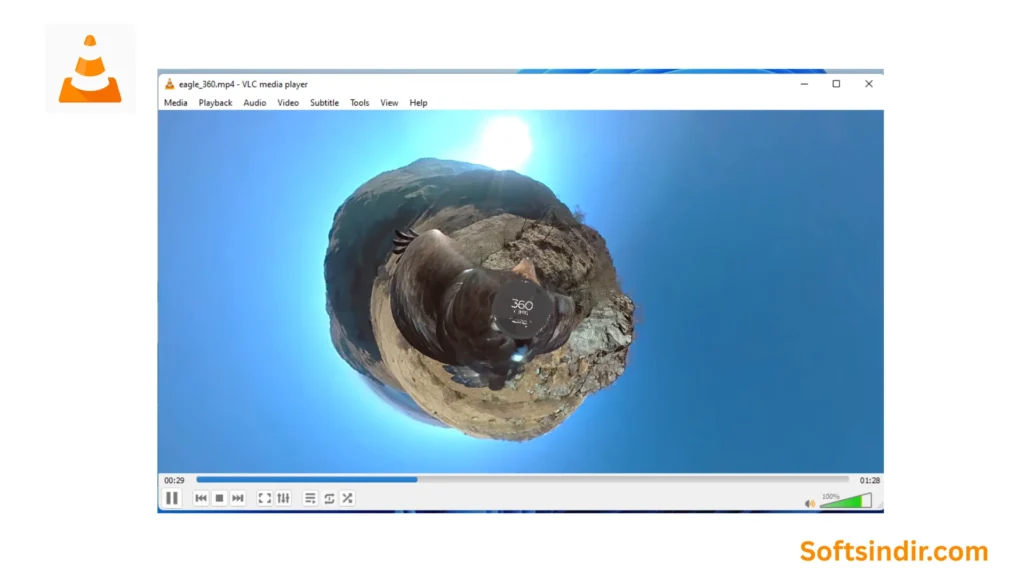Toggle the VLC desktop icon selection

90,66
